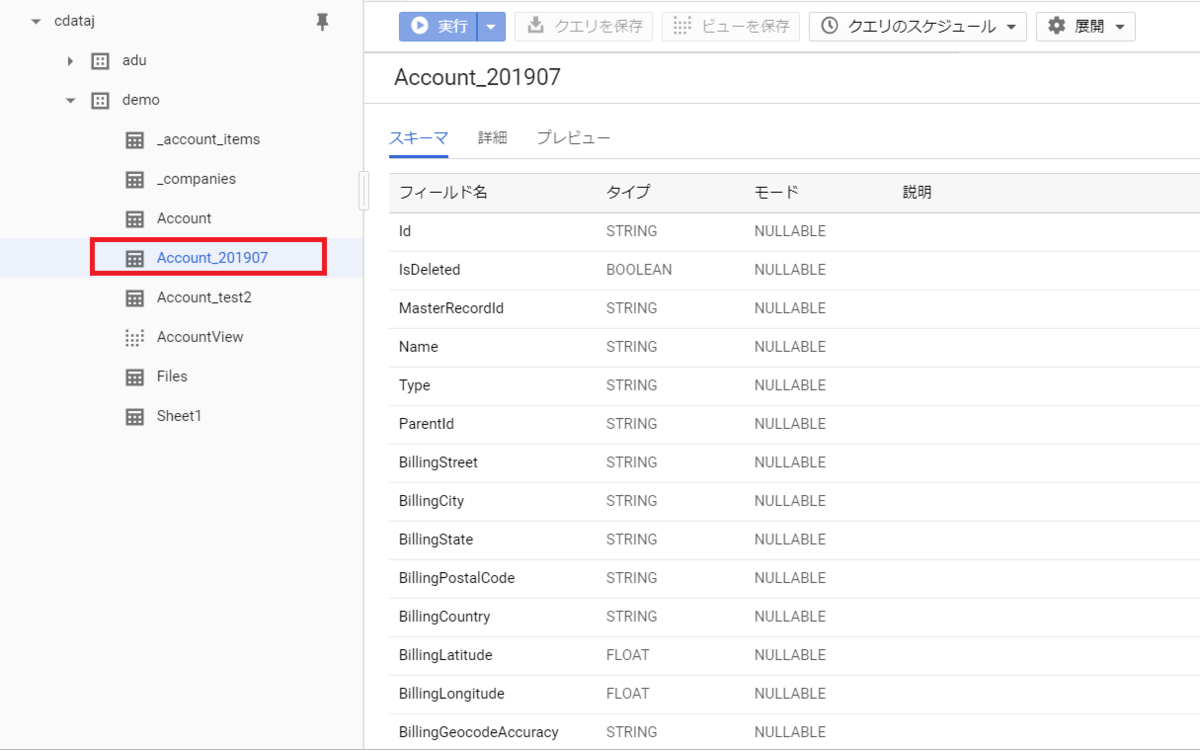The width and height of the screenshot is (1200, 751).
Task: Click the タイプ column header
Action: click(x=628, y=192)
